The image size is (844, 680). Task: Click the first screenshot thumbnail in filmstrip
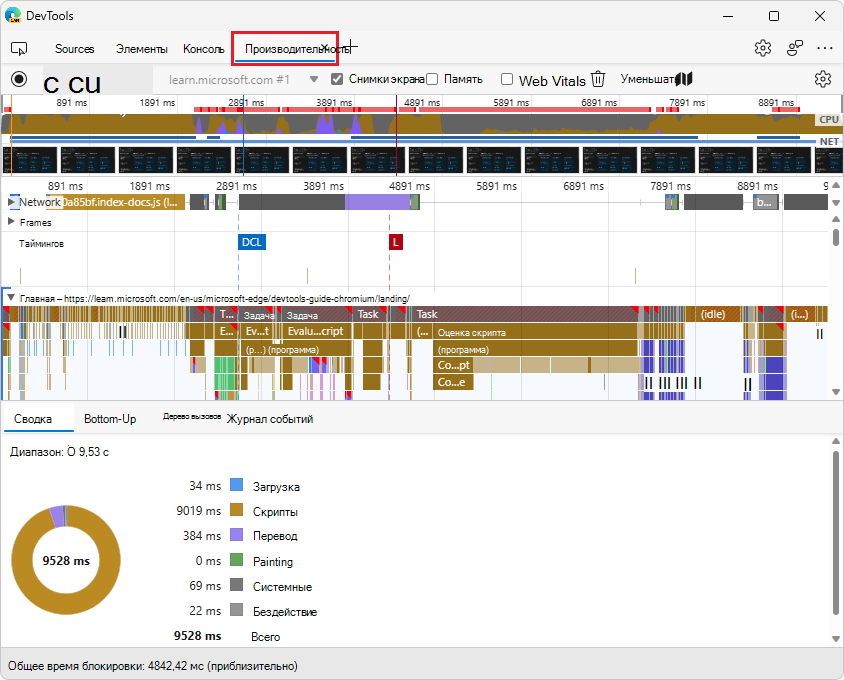tap(30, 160)
